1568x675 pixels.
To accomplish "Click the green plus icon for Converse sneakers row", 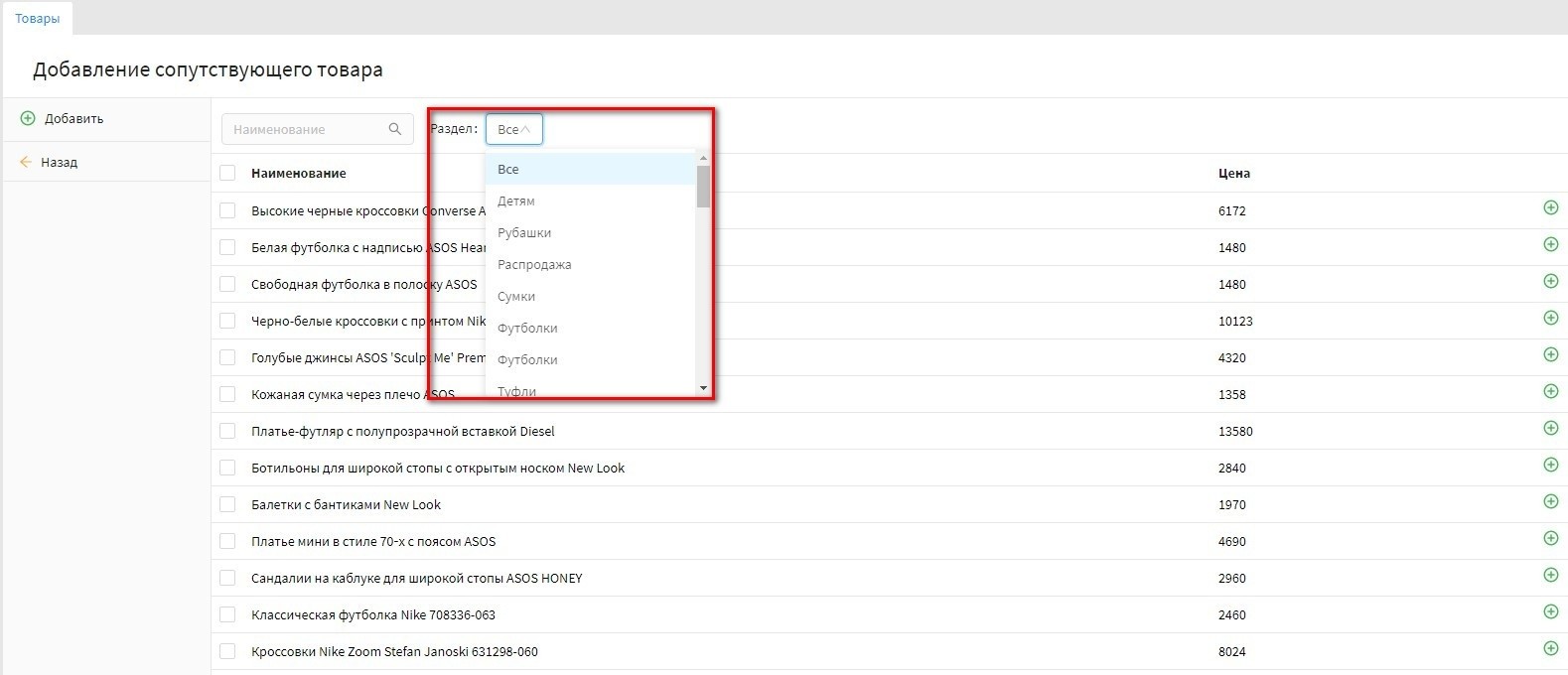I will (1550, 208).
